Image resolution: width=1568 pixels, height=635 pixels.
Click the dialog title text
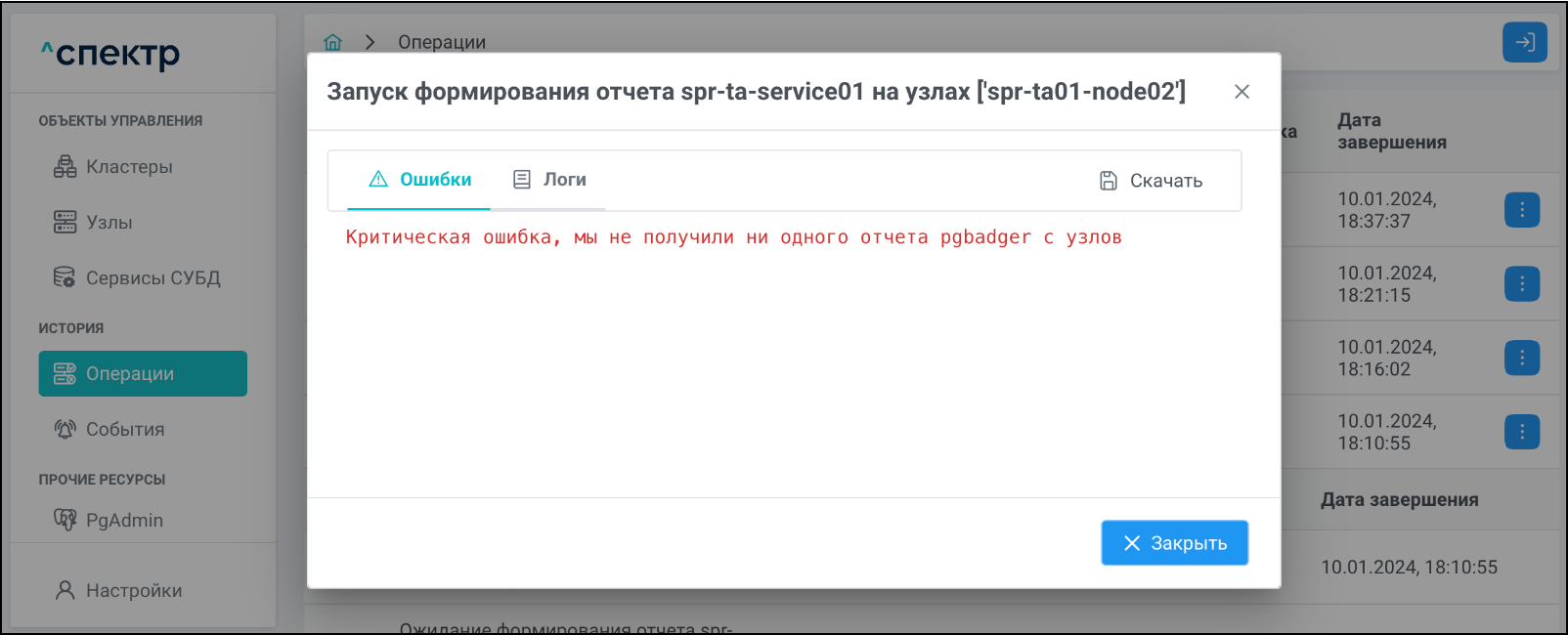point(757,92)
